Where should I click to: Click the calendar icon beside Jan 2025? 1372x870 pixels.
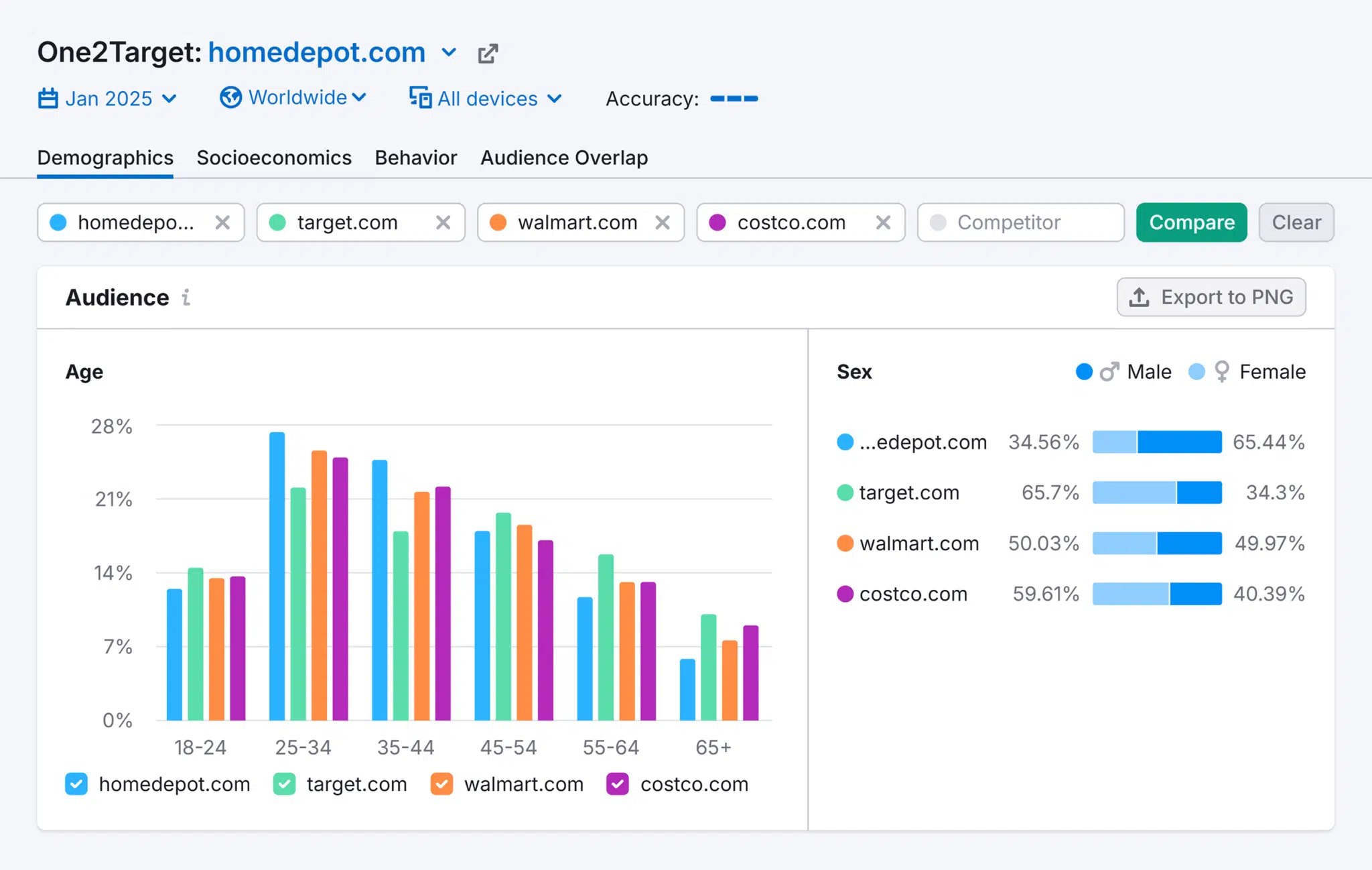(48, 99)
